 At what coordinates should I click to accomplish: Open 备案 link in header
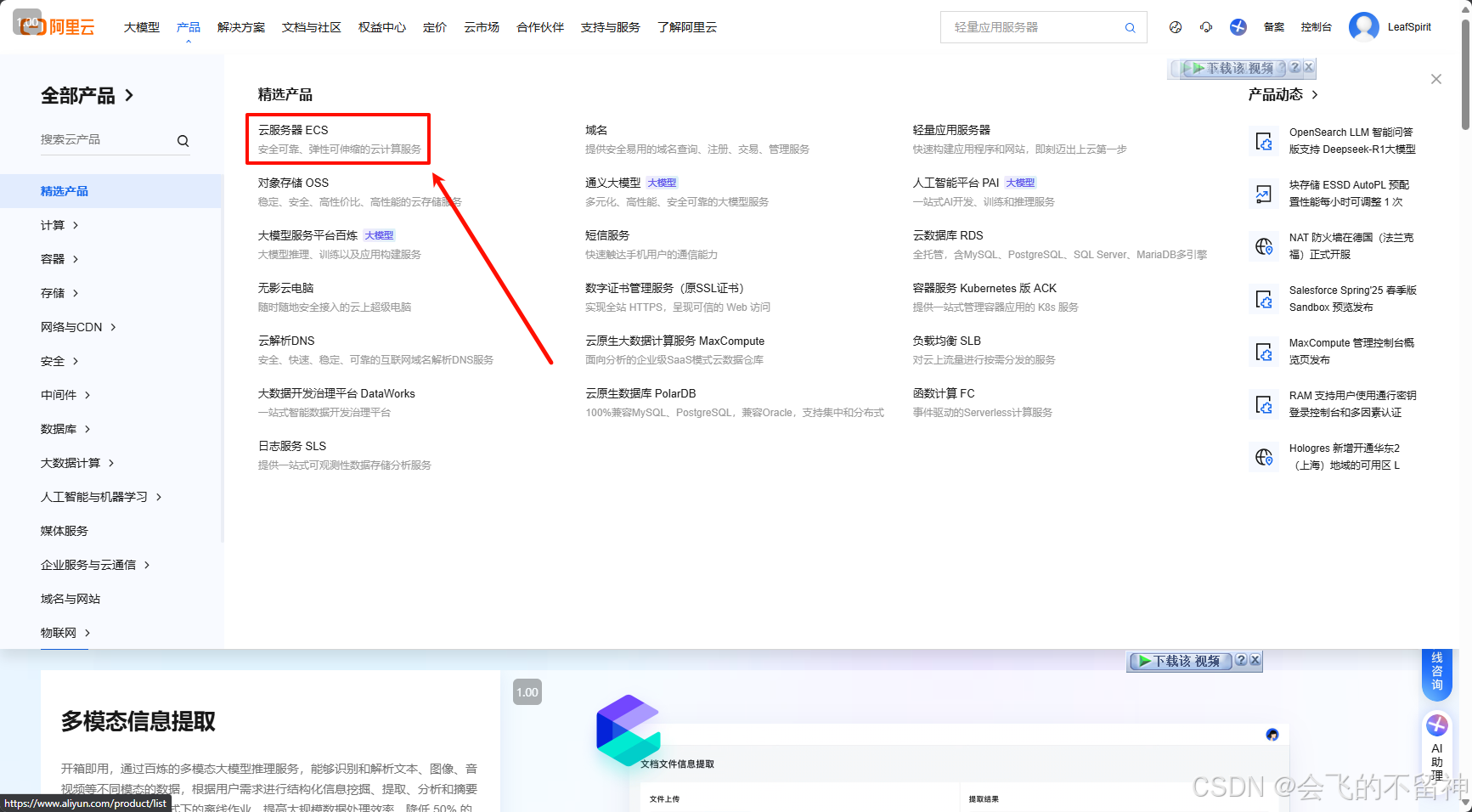pyautogui.click(x=1274, y=27)
